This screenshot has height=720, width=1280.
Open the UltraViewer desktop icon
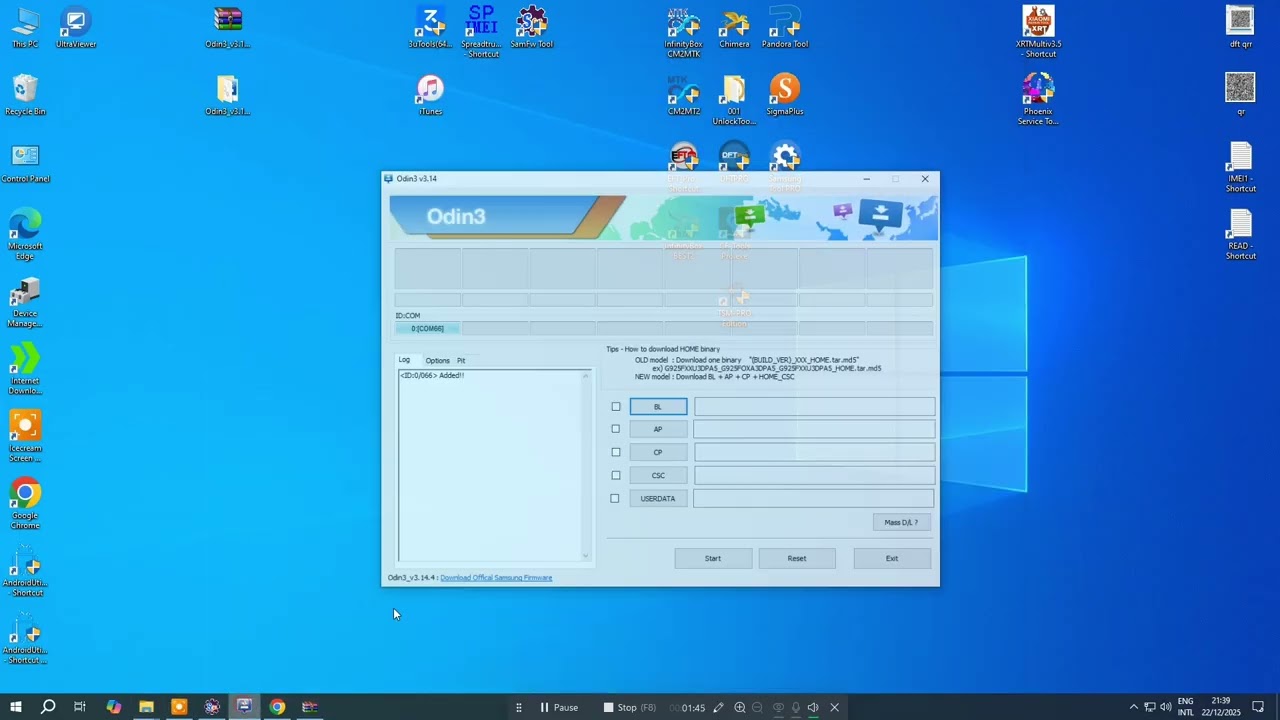(76, 28)
